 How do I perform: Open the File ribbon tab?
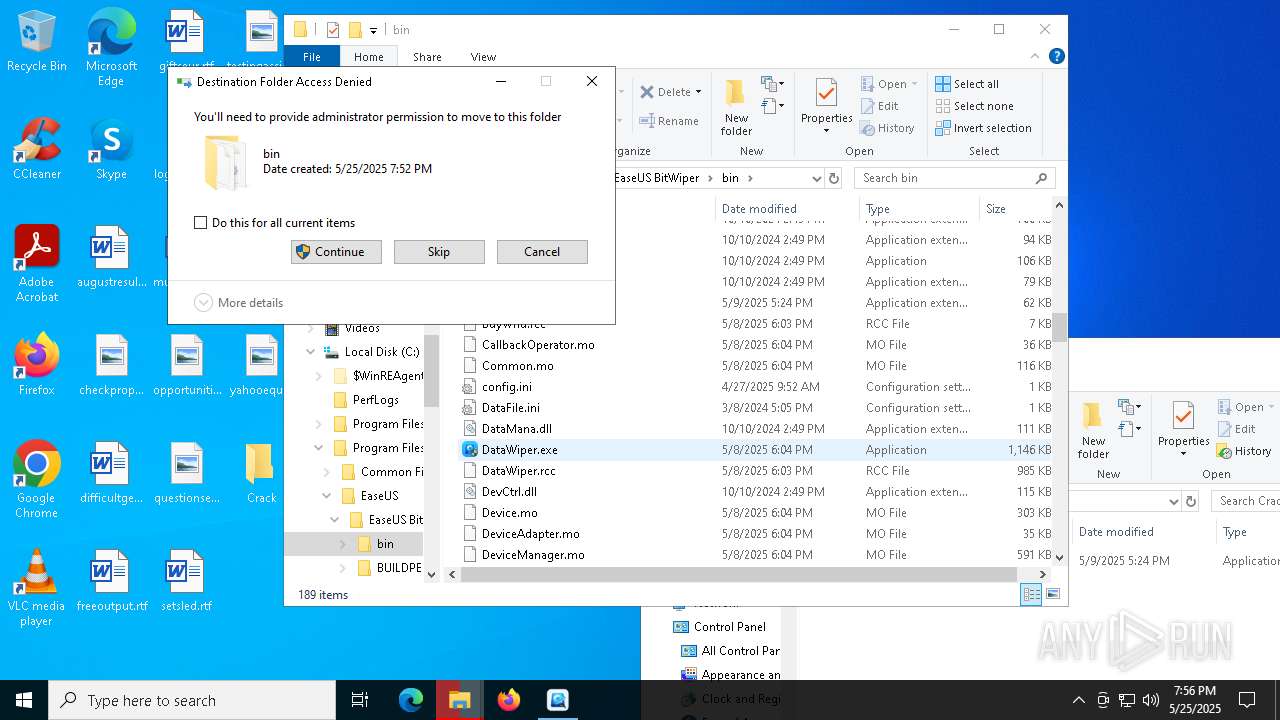pos(312,57)
